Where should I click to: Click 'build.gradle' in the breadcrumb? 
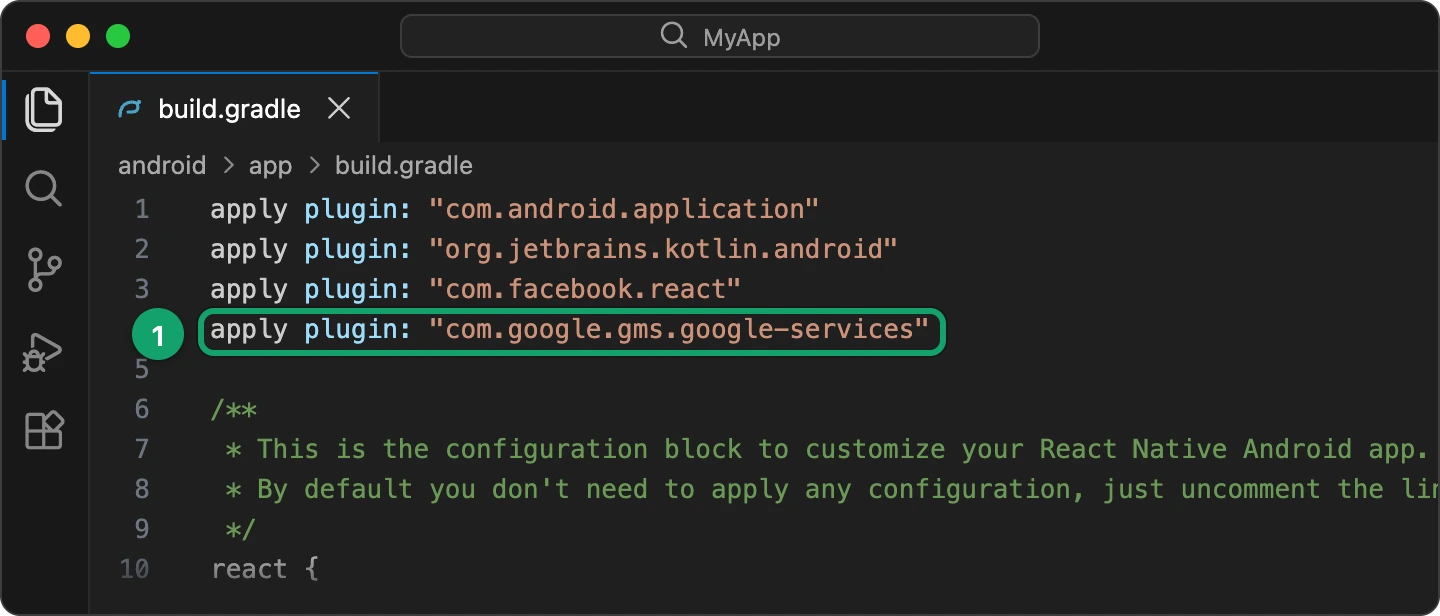(404, 165)
